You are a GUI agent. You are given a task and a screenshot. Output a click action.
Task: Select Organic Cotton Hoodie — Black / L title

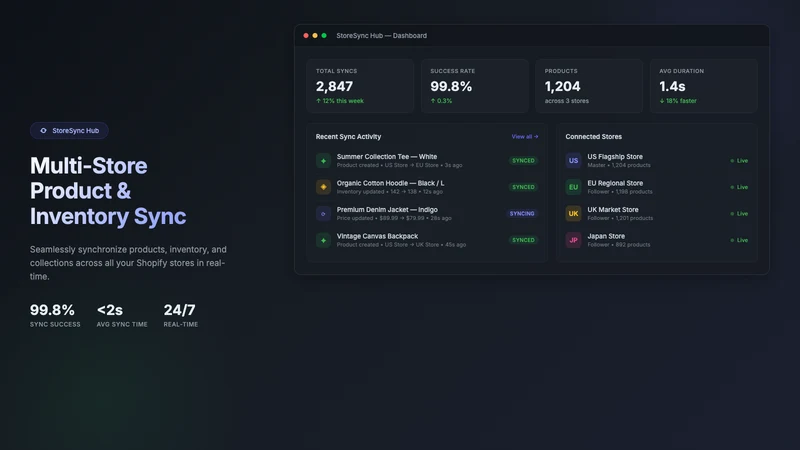(x=390, y=183)
